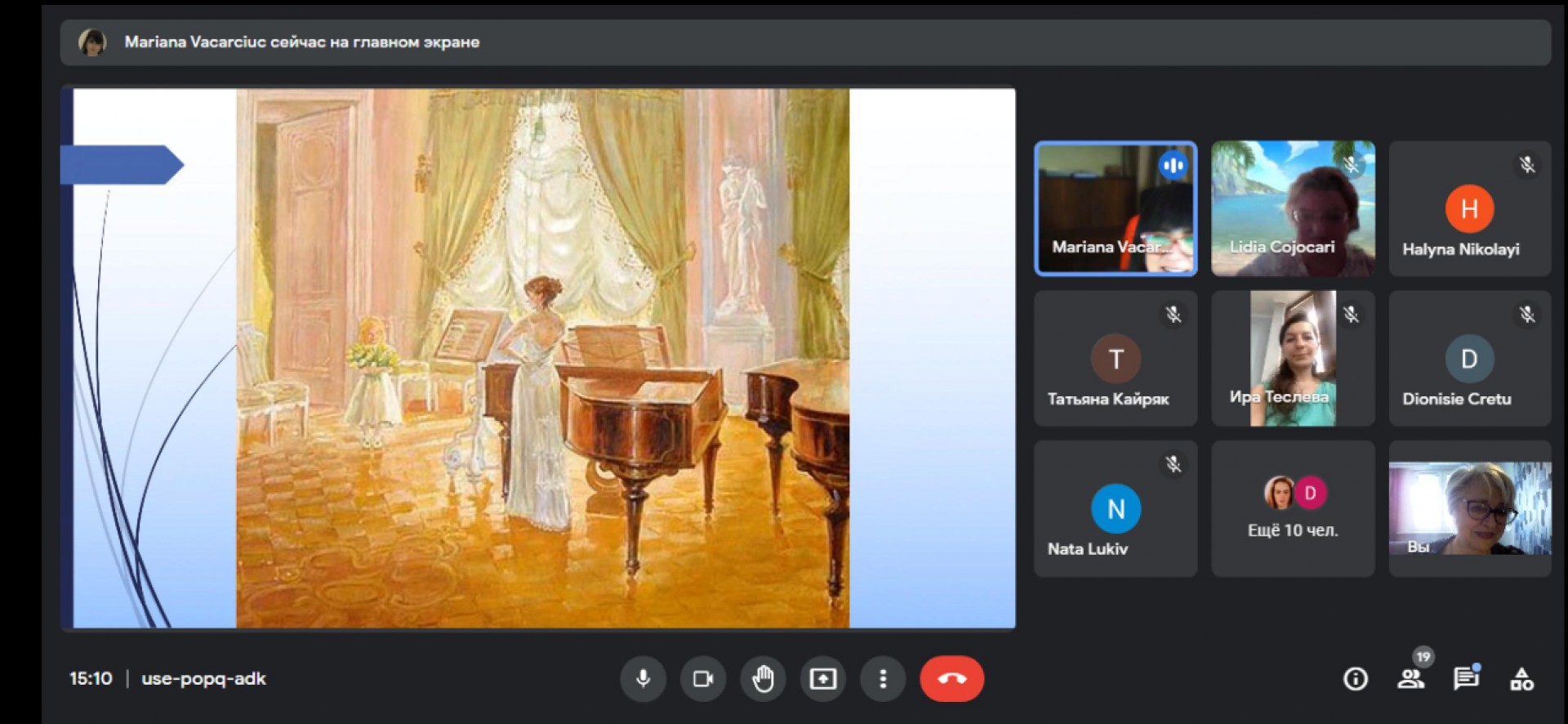Click Mariana's avatar in the notification bar
The image size is (1568, 724).
click(92, 42)
